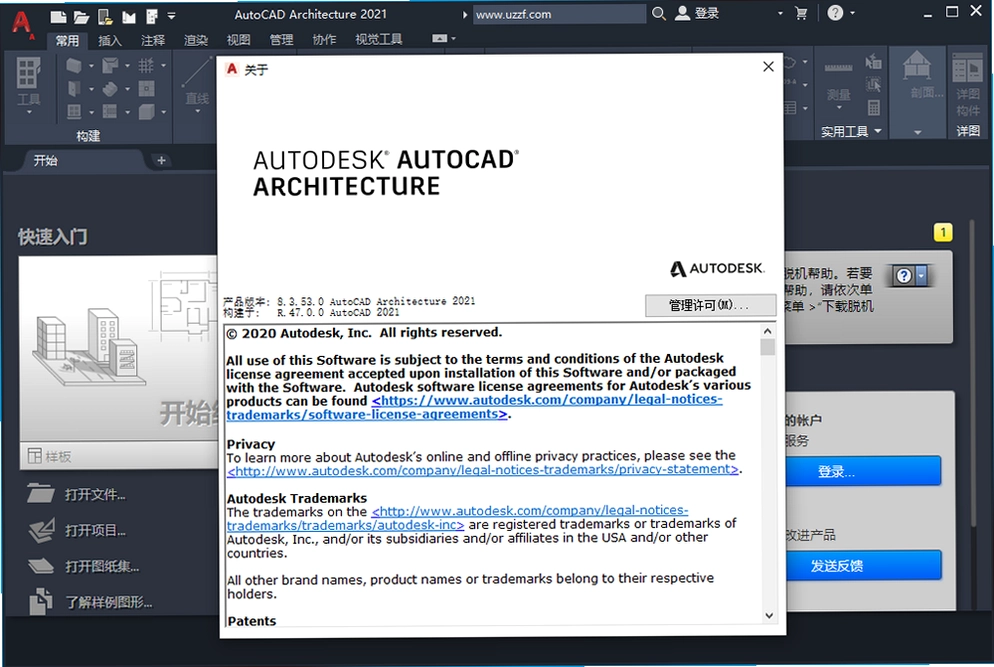994x667 pixels.
Task: Switch to the 常用 ribbon tab
Action: (x=67, y=40)
